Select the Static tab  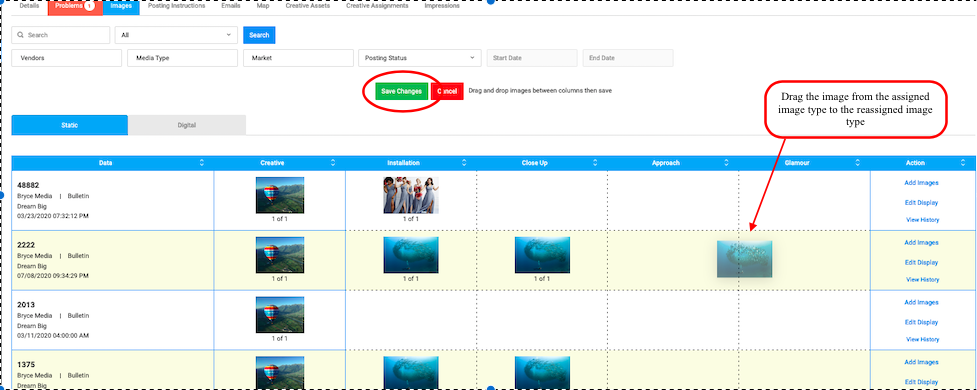70,125
